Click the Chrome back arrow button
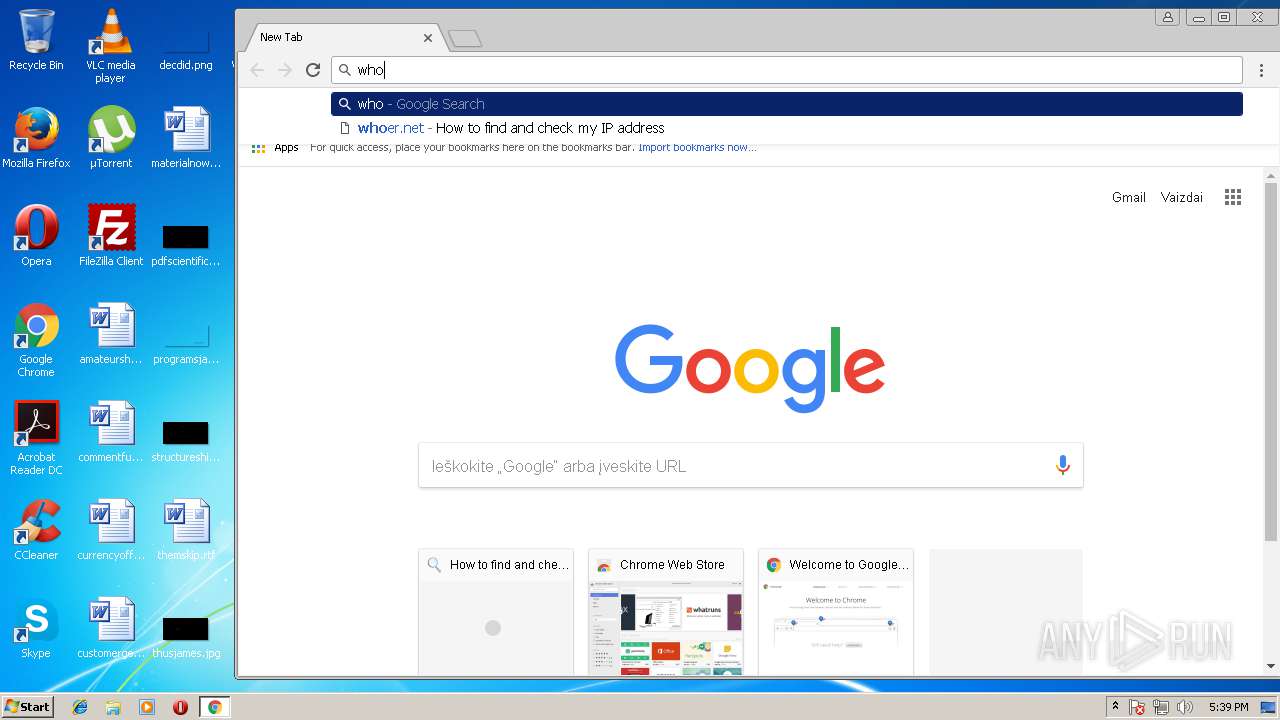1280x720 pixels. point(257,70)
